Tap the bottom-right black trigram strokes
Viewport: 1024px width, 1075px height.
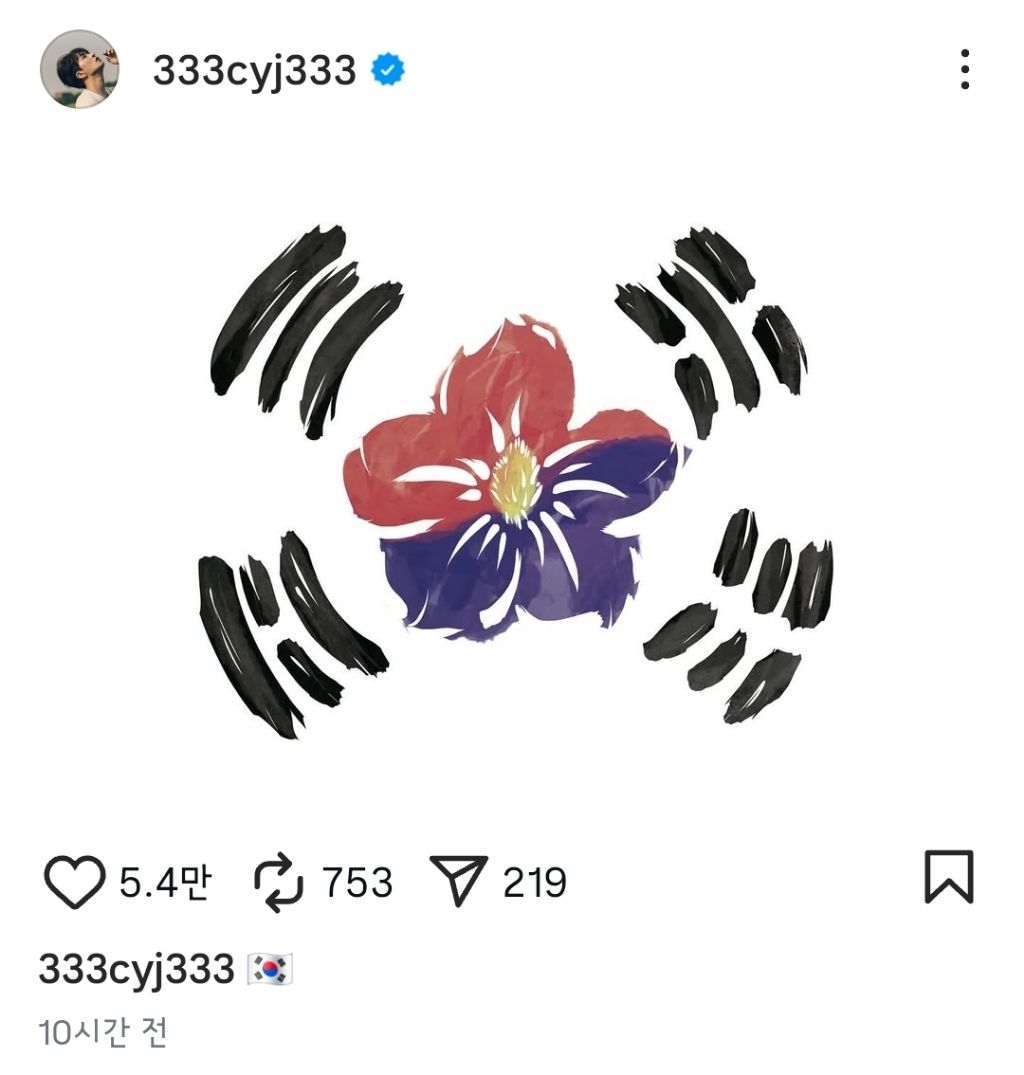pyautogui.click(x=738, y=615)
